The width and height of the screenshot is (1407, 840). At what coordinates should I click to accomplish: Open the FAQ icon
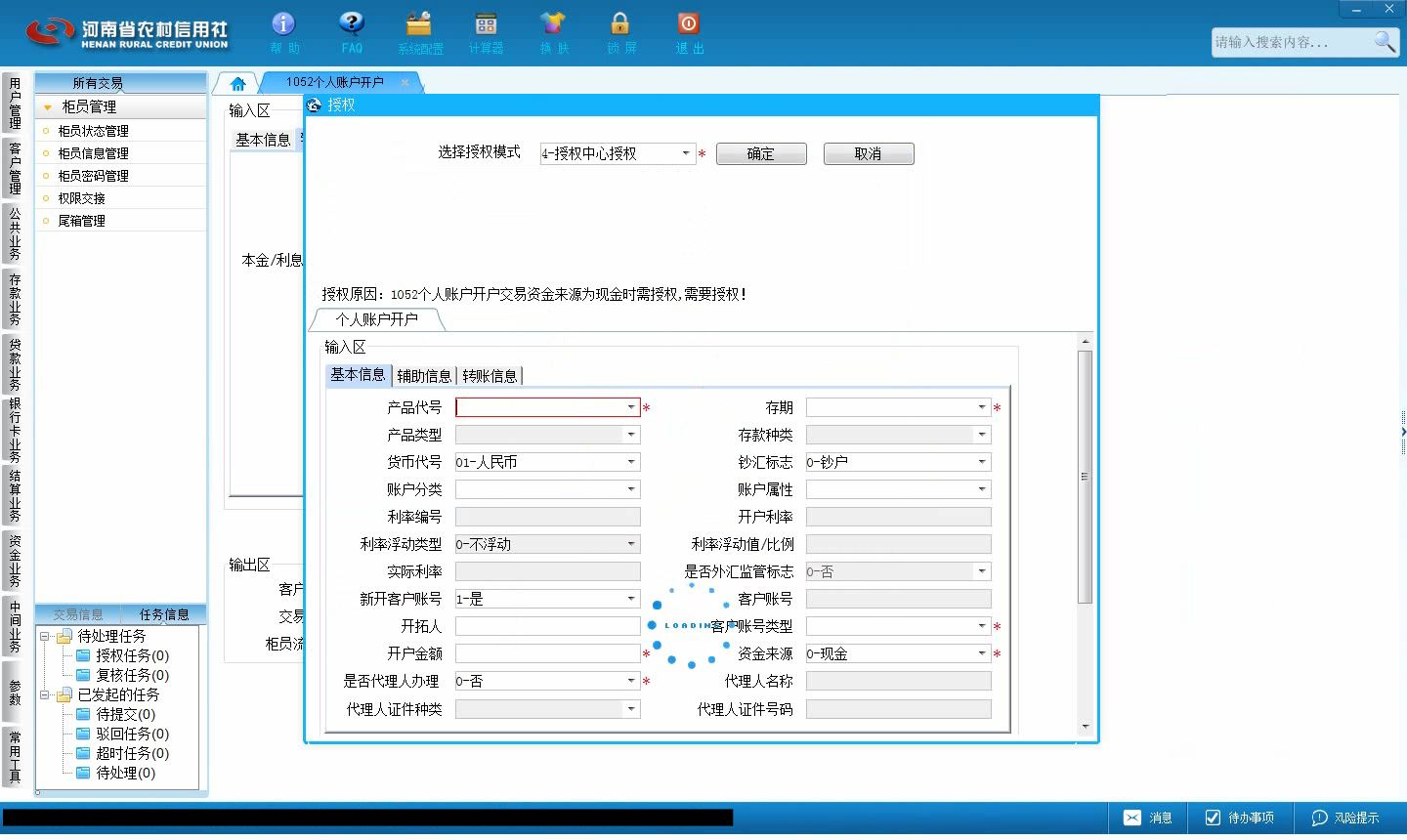[x=352, y=32]
